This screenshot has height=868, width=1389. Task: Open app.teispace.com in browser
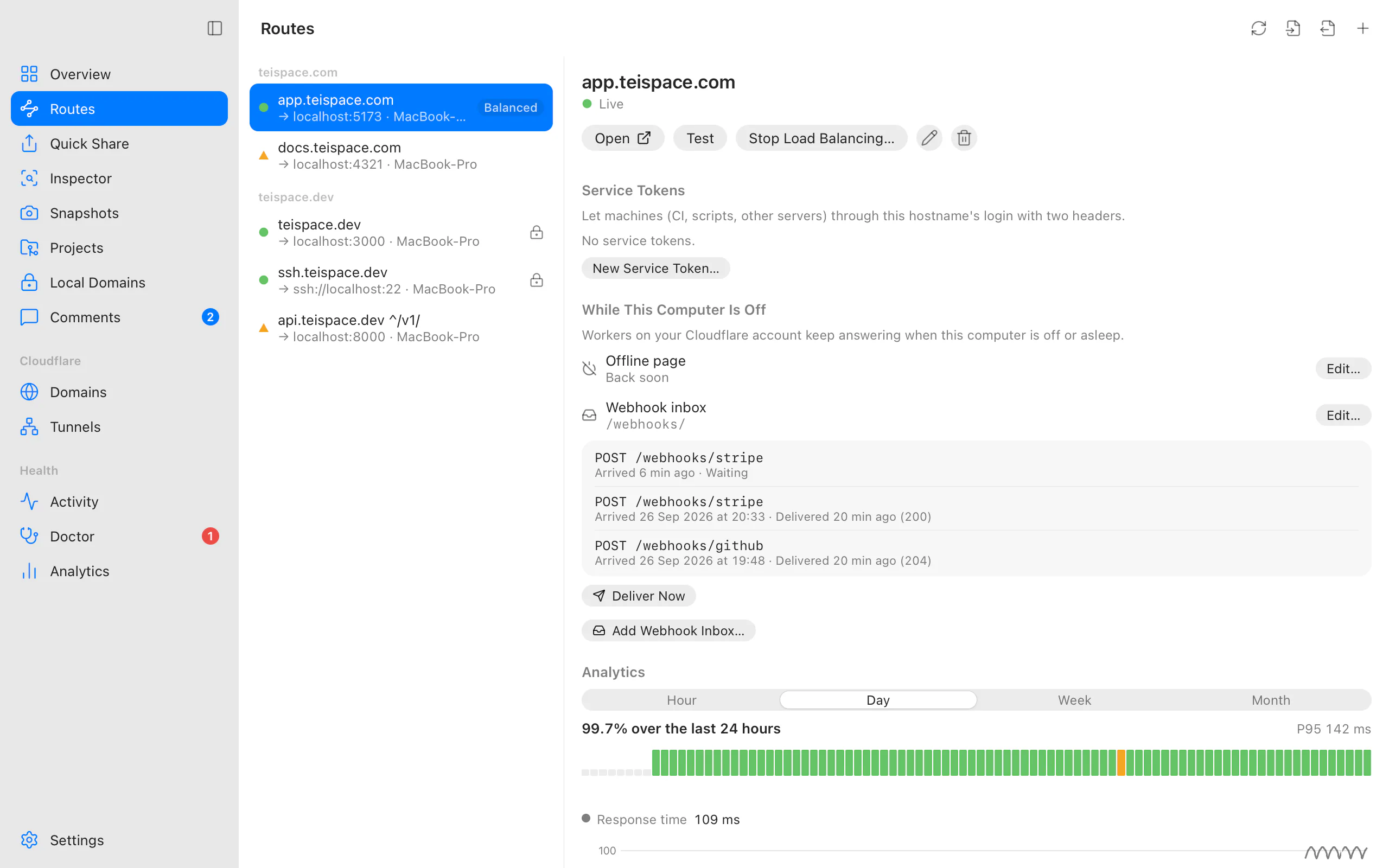[x=623, y=138]
